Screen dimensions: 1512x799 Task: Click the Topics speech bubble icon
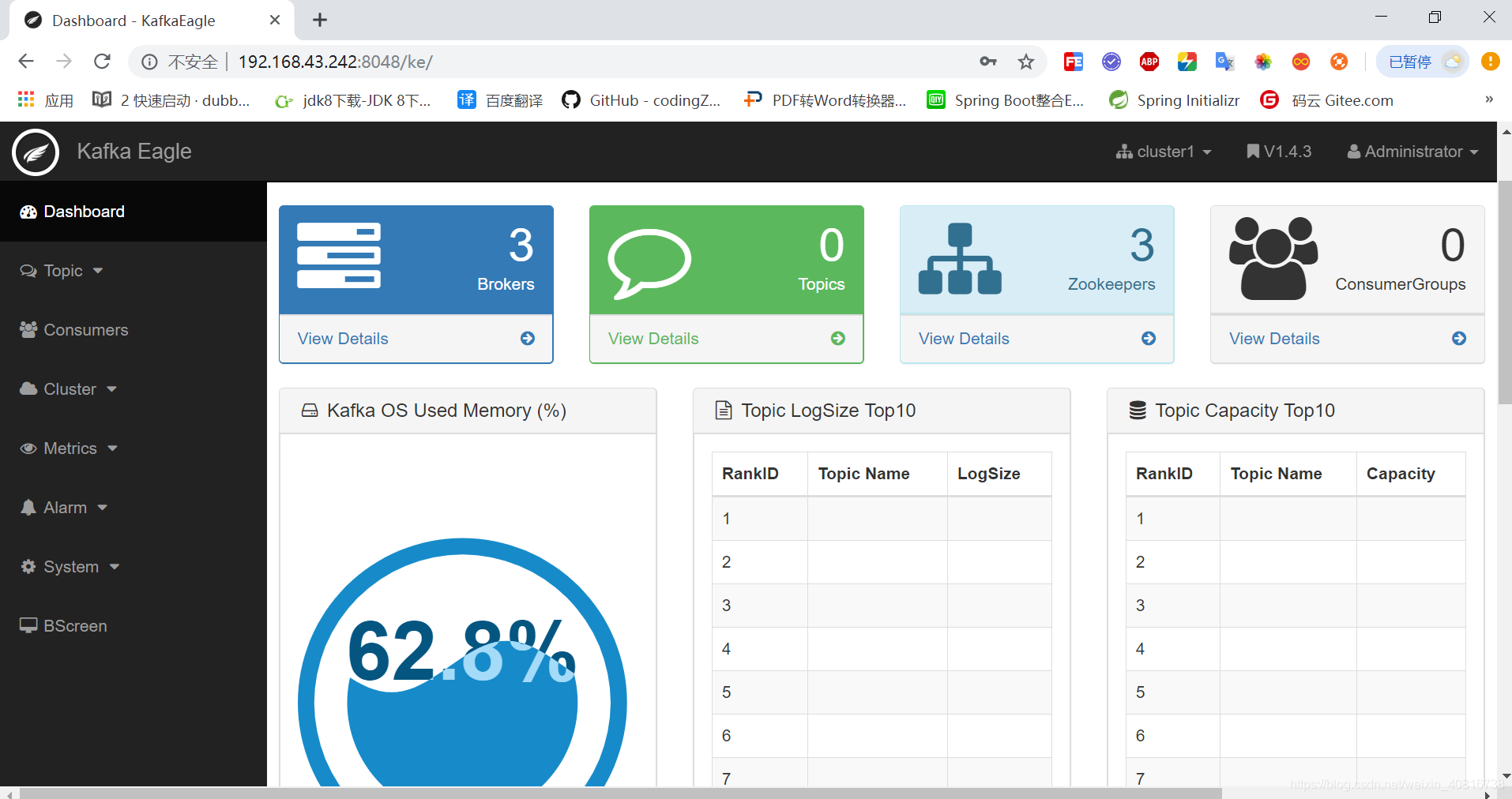tap(649, 264)
